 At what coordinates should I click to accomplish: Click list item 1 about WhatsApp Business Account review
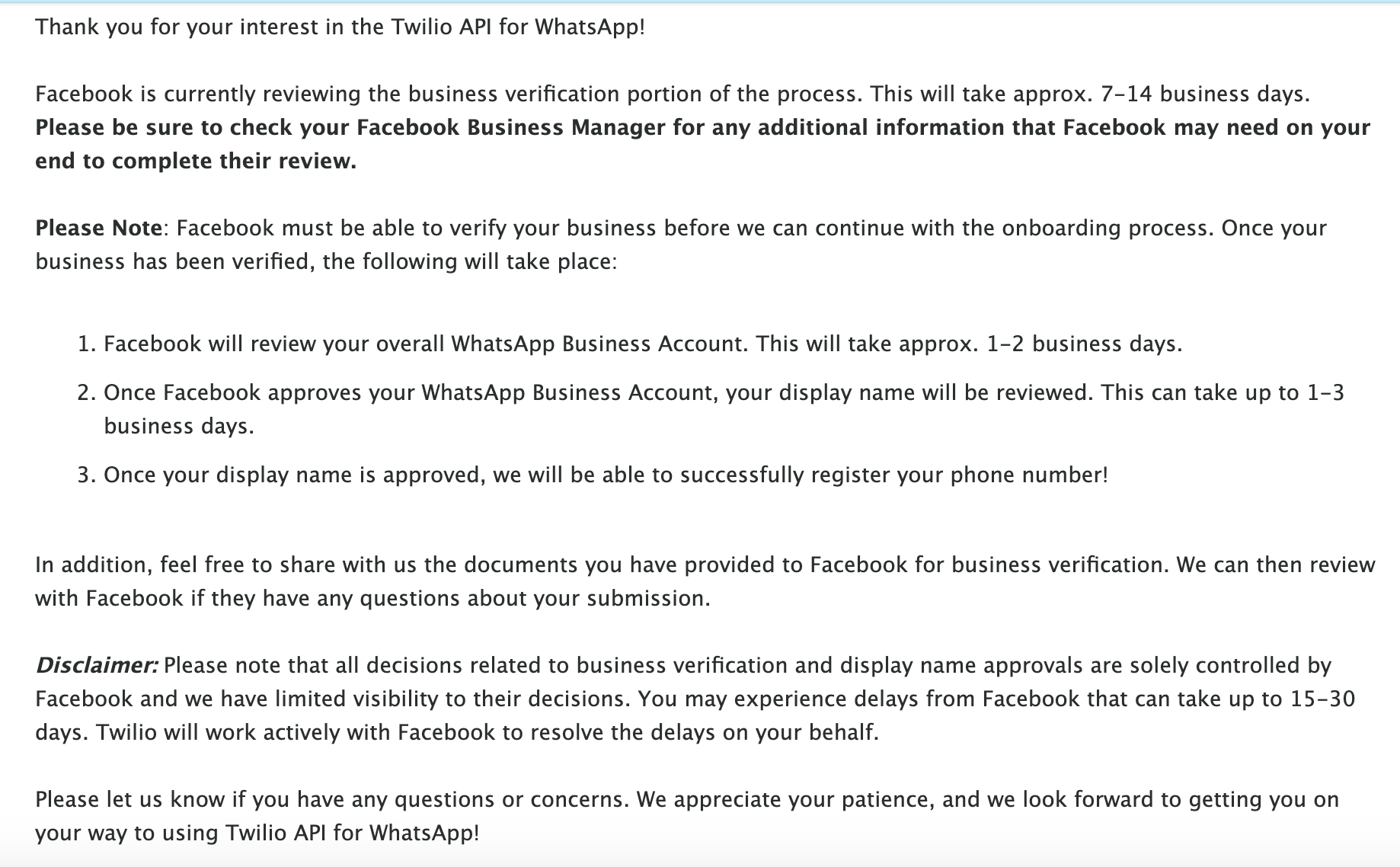click(x=642, y=344)
